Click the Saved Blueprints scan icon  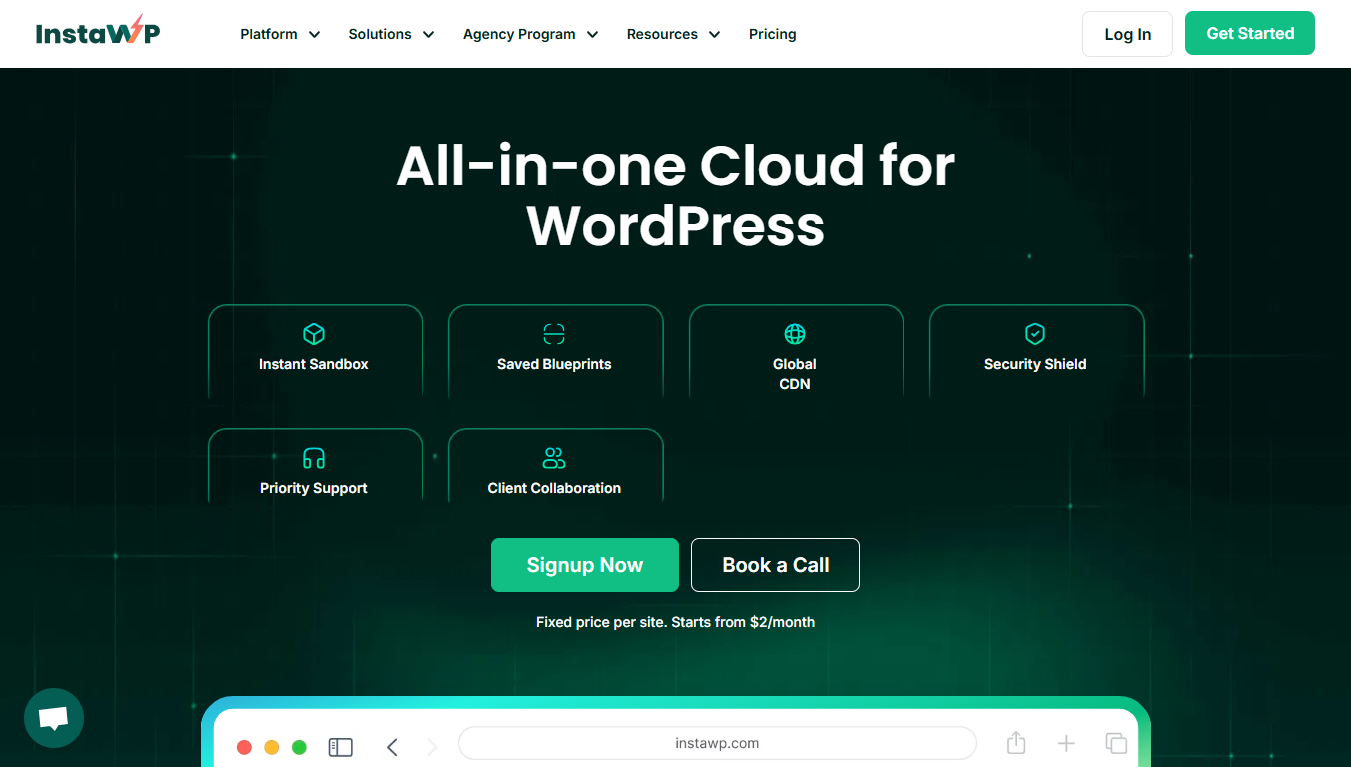[x=554, y=334]
